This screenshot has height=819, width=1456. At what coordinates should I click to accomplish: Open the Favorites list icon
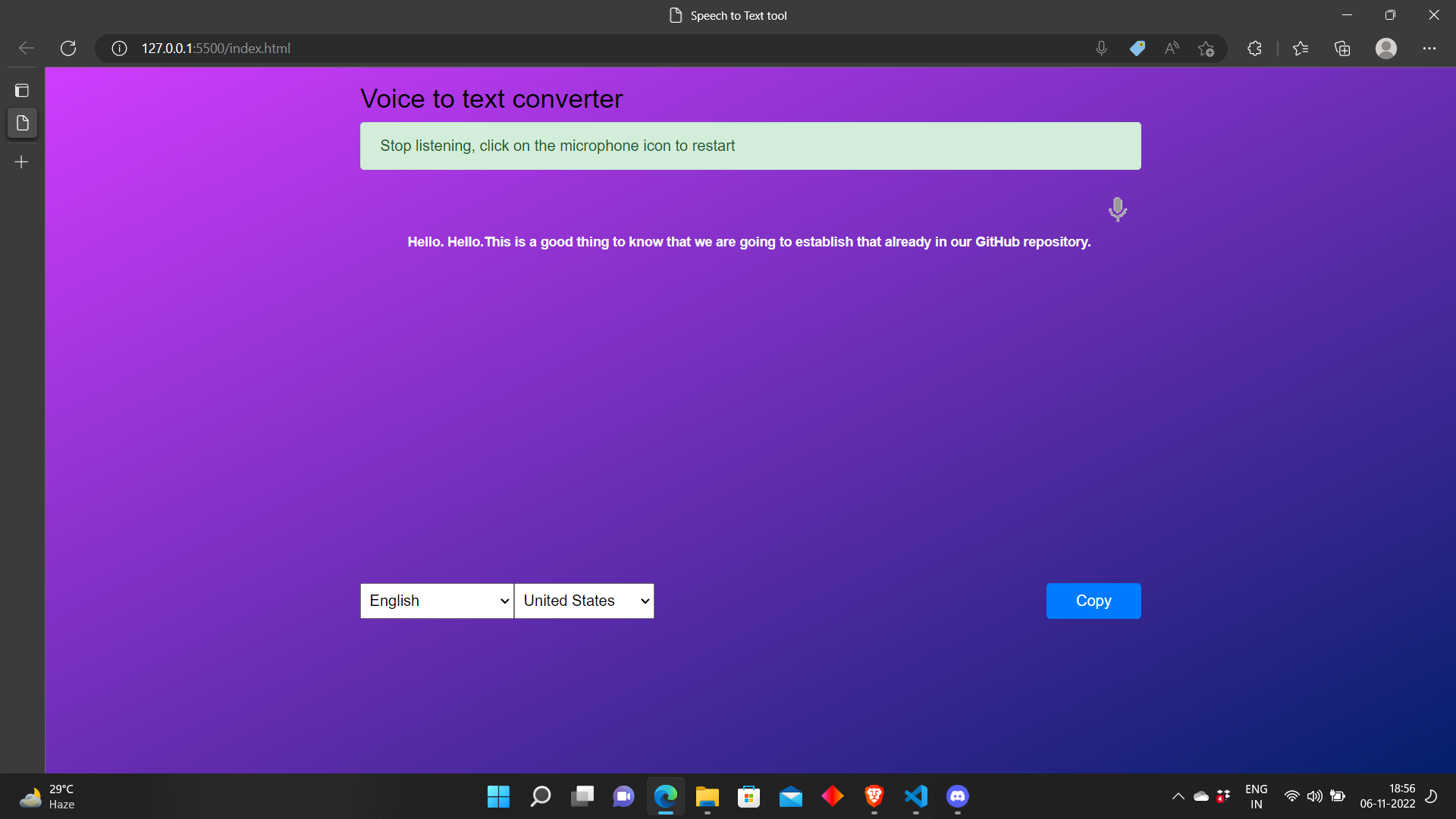coord(1301,49)
